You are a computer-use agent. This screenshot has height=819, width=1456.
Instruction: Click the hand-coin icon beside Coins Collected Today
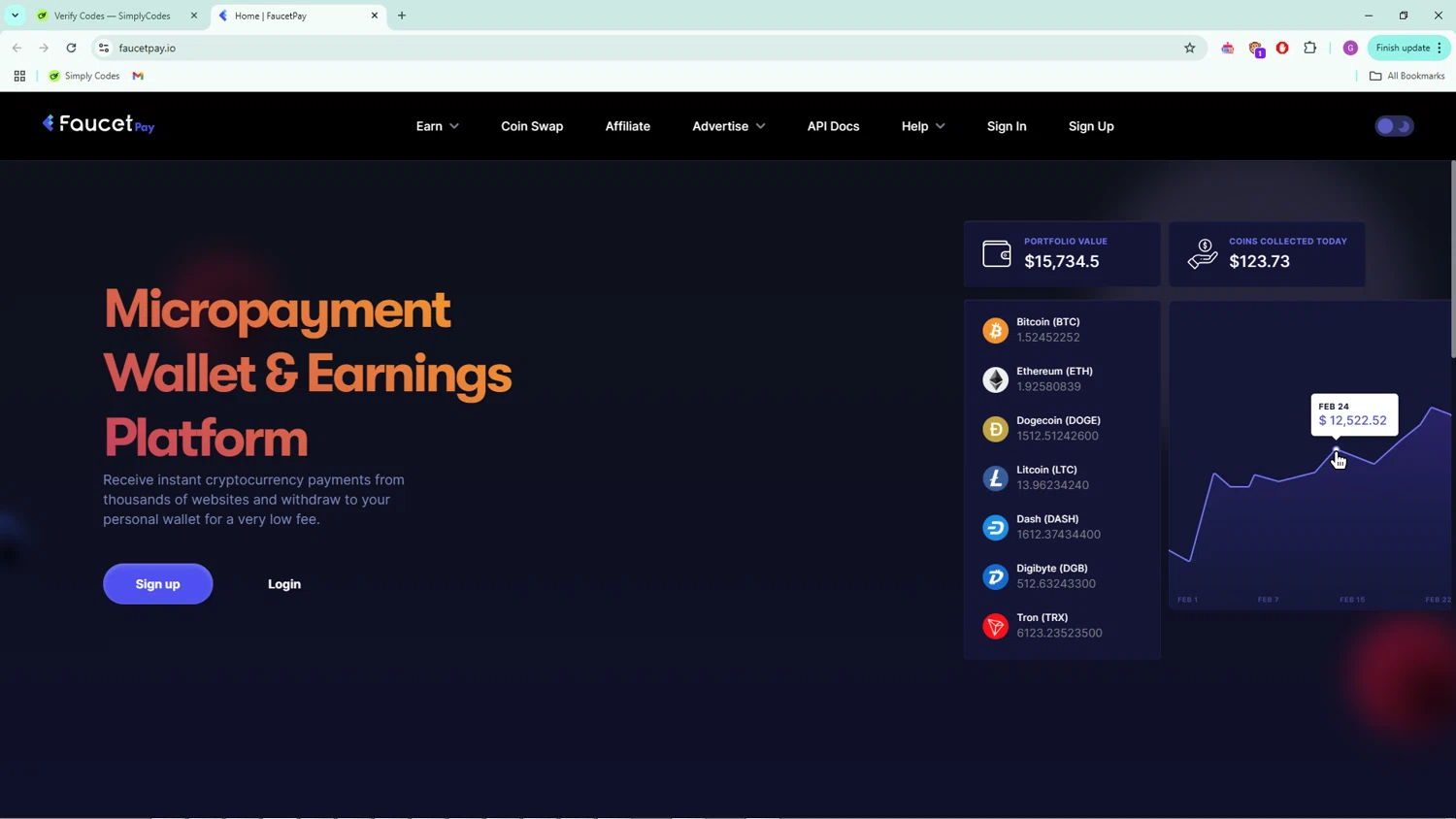pos(1203,253)
